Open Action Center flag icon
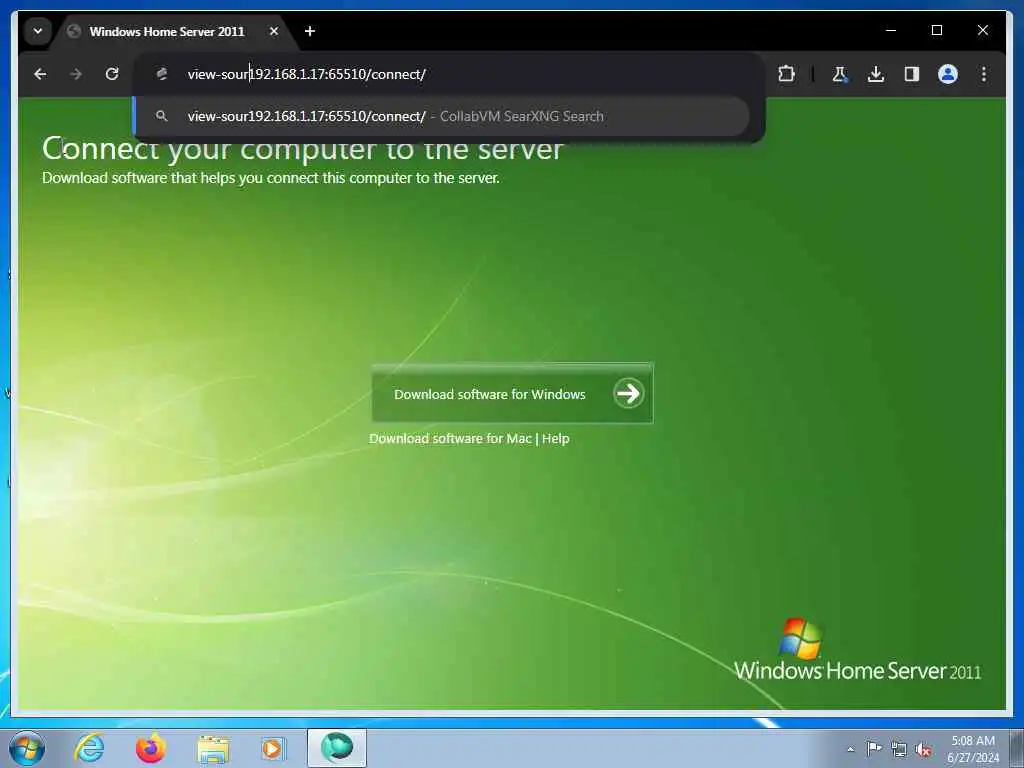 pos(874,748)
